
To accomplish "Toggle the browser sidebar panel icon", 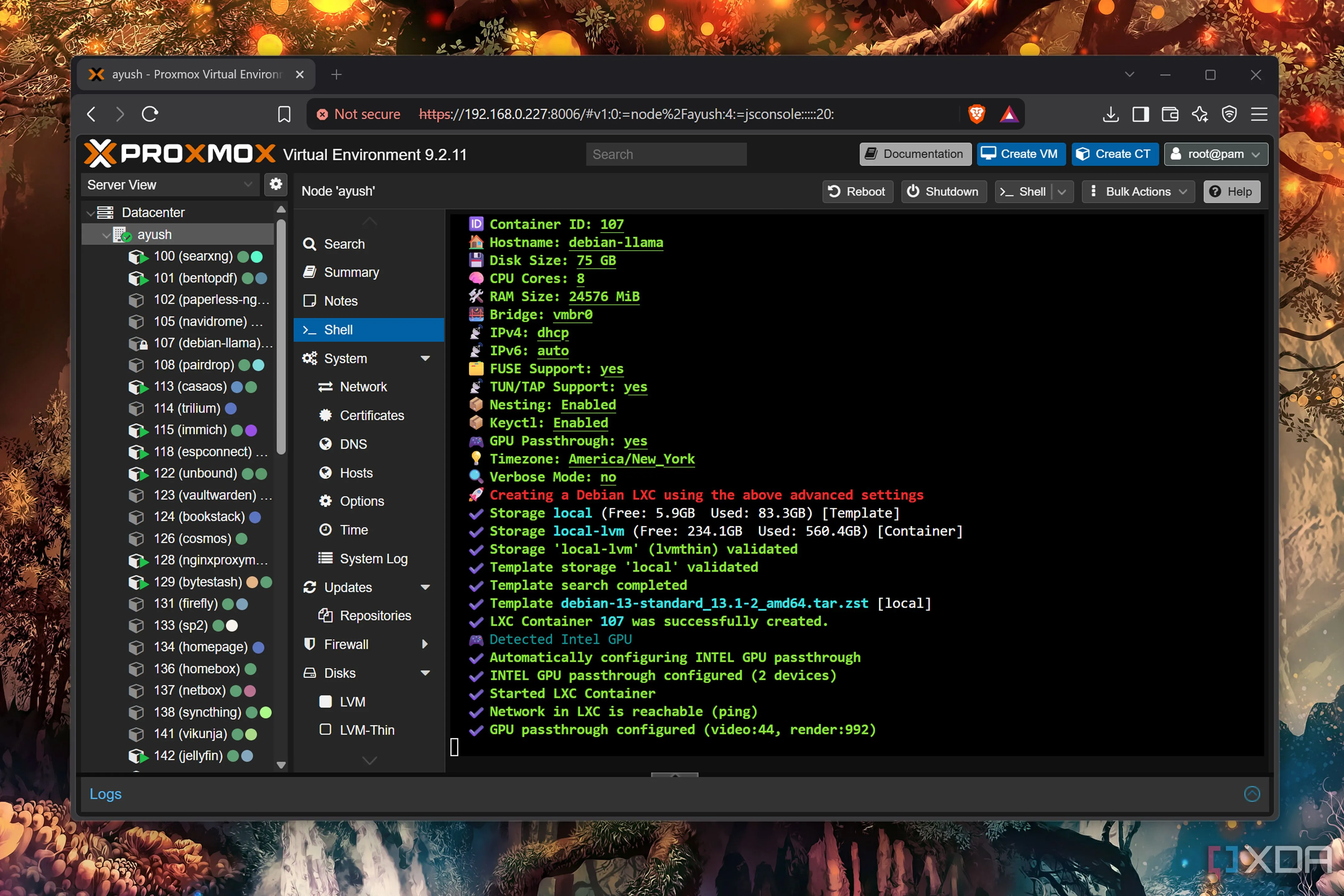I will 1141,114.
